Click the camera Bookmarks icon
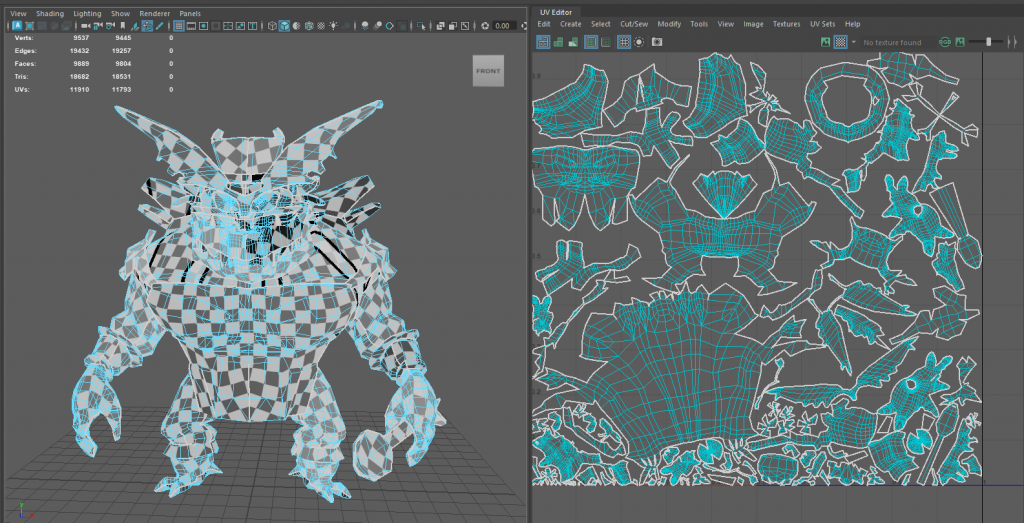 pyautogui.click(x=123, y=26)
